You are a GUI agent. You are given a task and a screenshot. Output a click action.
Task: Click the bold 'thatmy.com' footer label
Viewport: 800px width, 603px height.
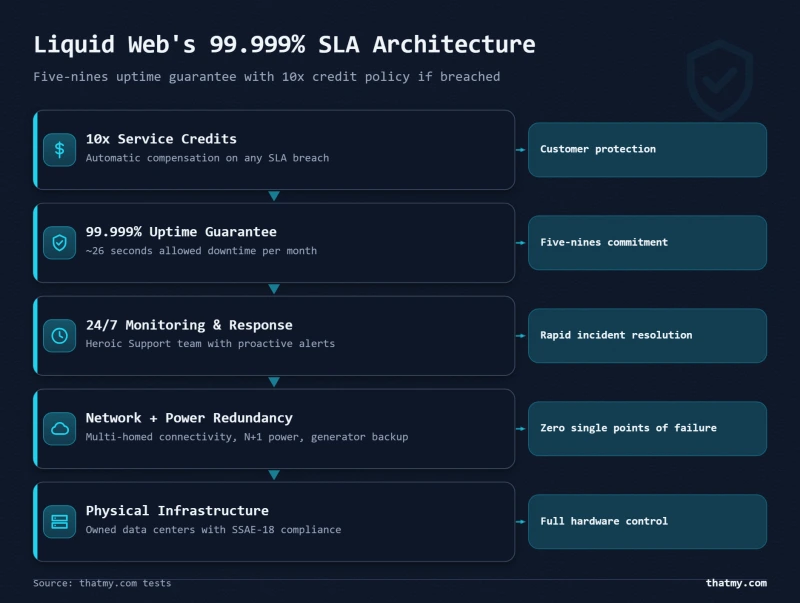(x=736, y=583)
